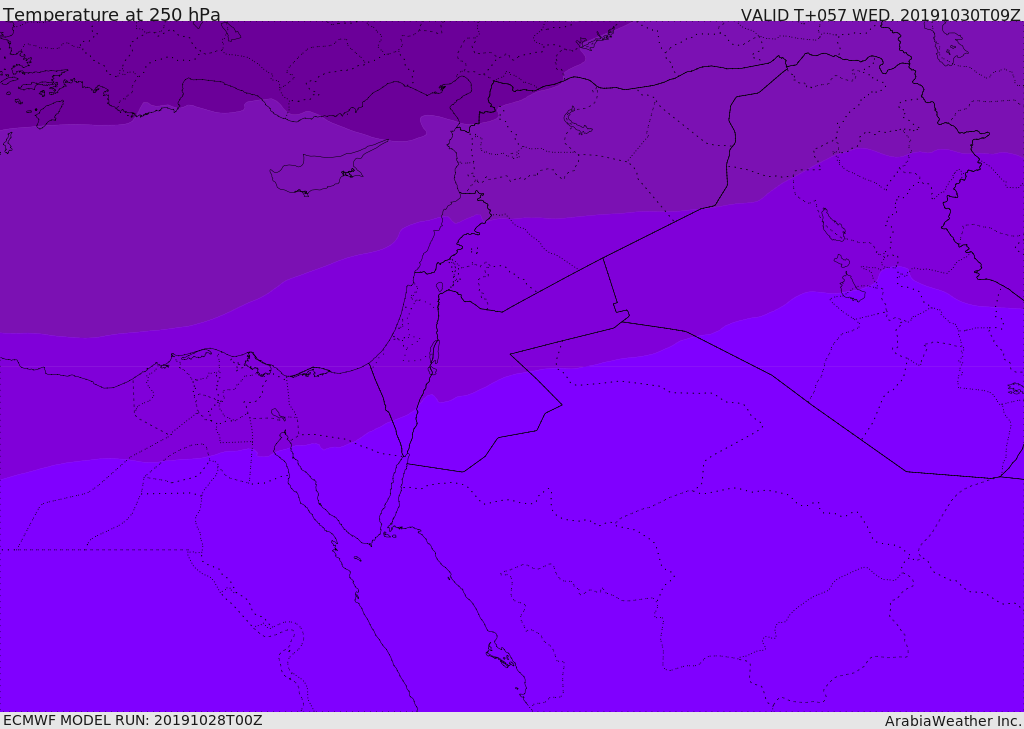Click the 'VALID T+057 WED. 20191030T09Z' label
This screenshot has height=729, width=1024.
tap(880, 14)
